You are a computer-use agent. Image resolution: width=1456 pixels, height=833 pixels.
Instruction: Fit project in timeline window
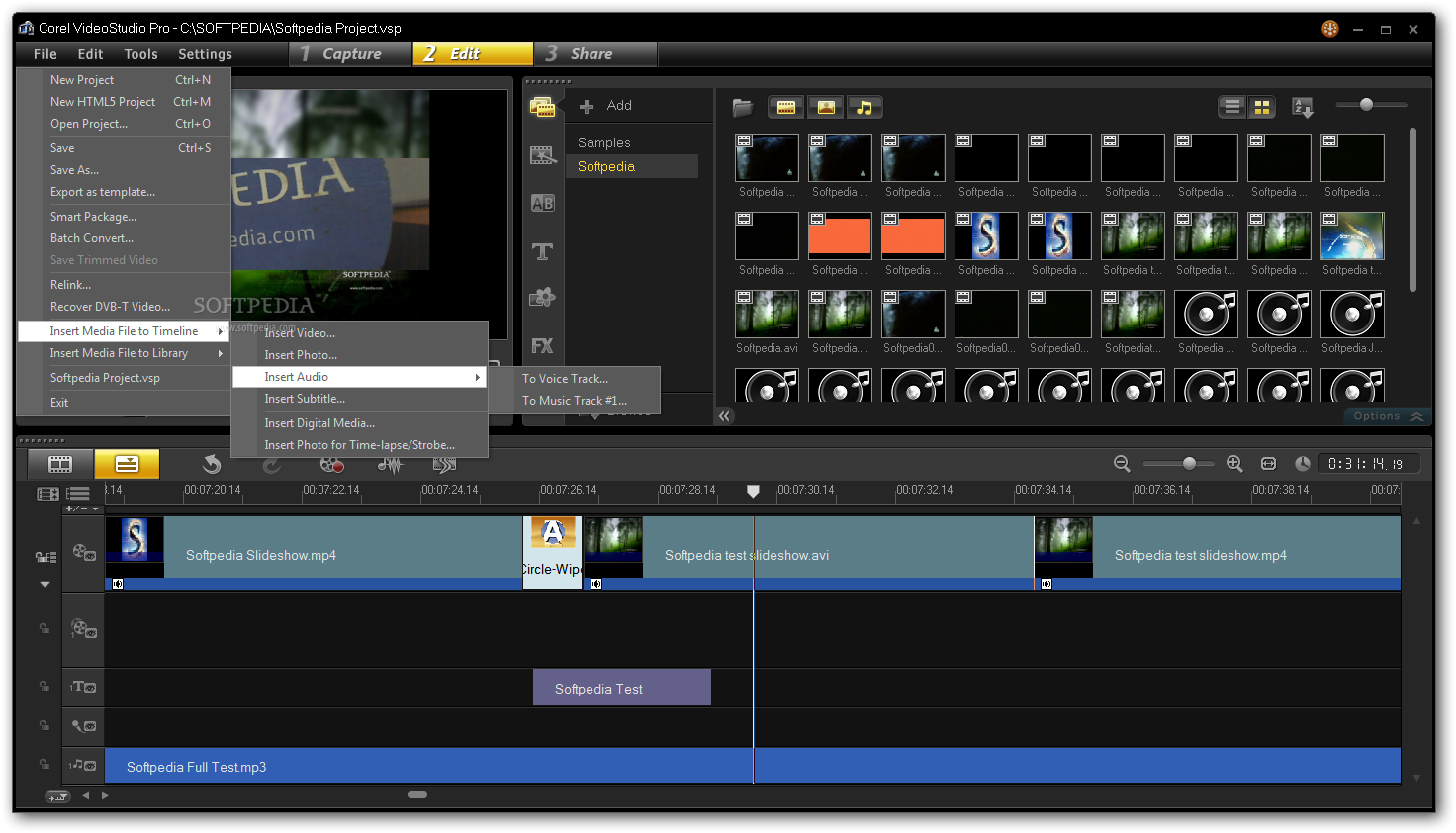point(1268,463)
